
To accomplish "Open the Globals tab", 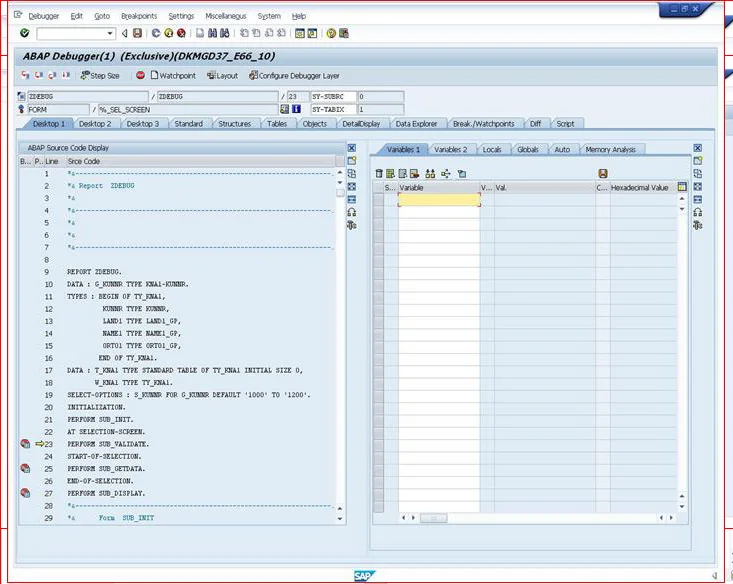I will [528, 149].
